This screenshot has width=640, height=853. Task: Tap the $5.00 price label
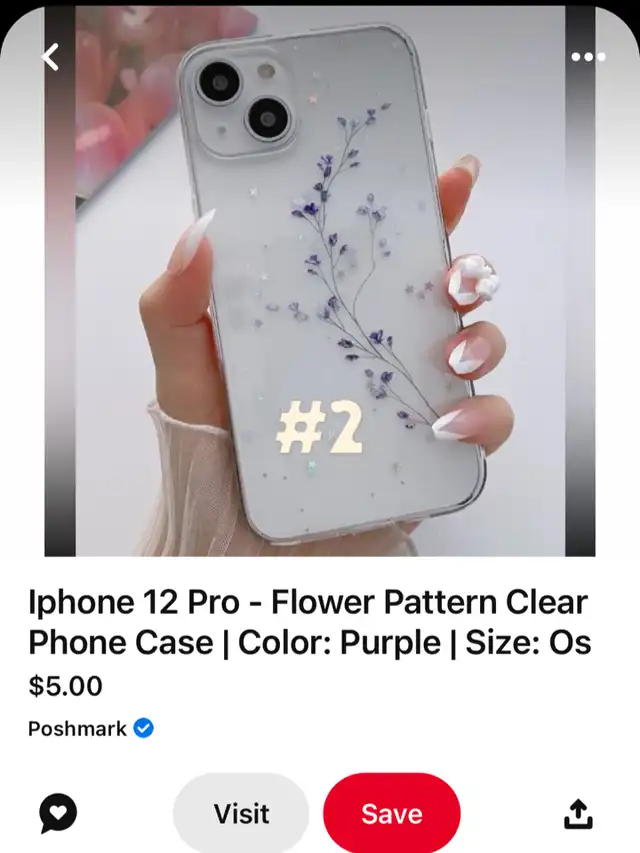tap(65, 685)
